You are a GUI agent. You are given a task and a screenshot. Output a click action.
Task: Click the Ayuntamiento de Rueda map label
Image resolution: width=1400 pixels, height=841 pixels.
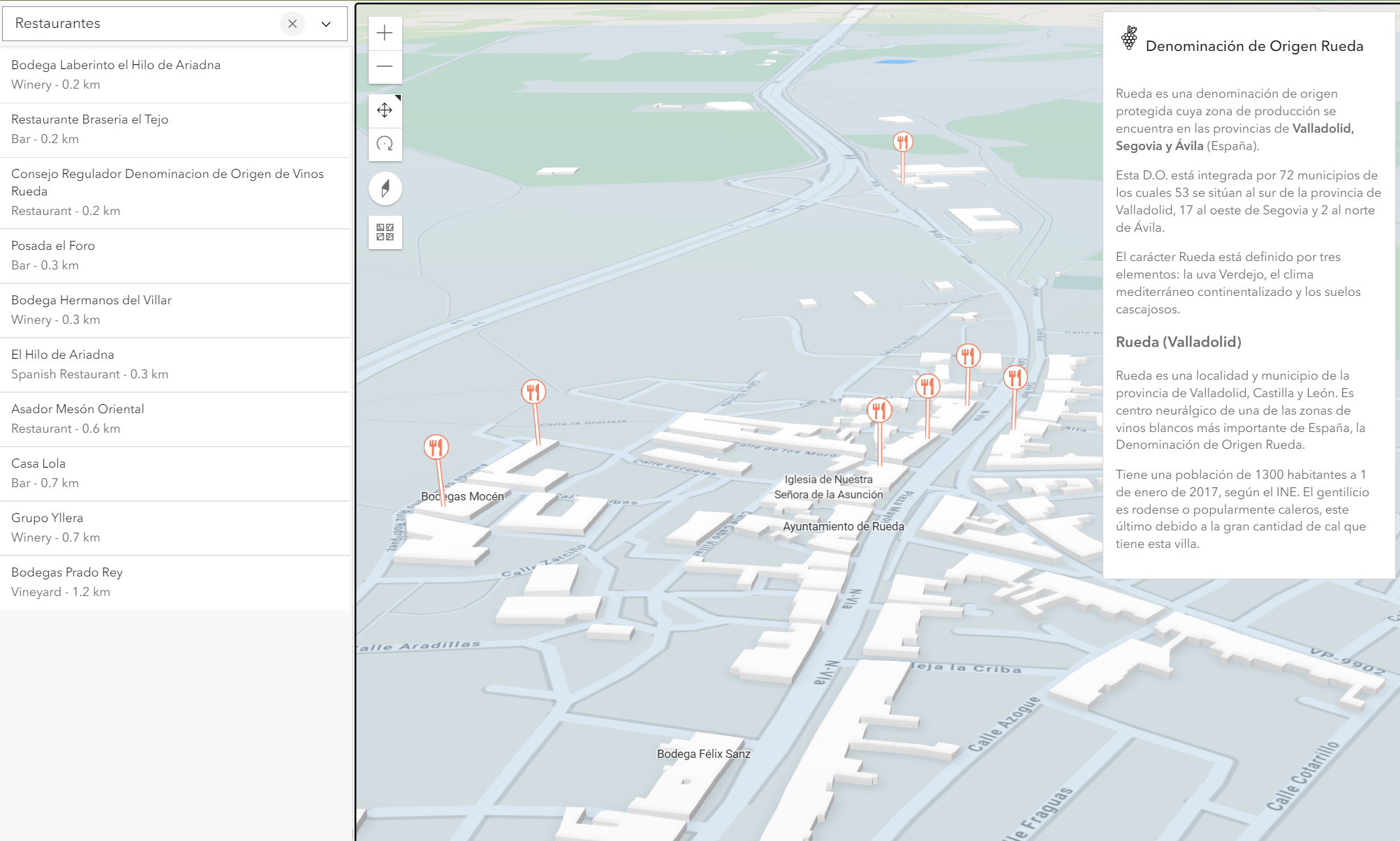point(843,526)
